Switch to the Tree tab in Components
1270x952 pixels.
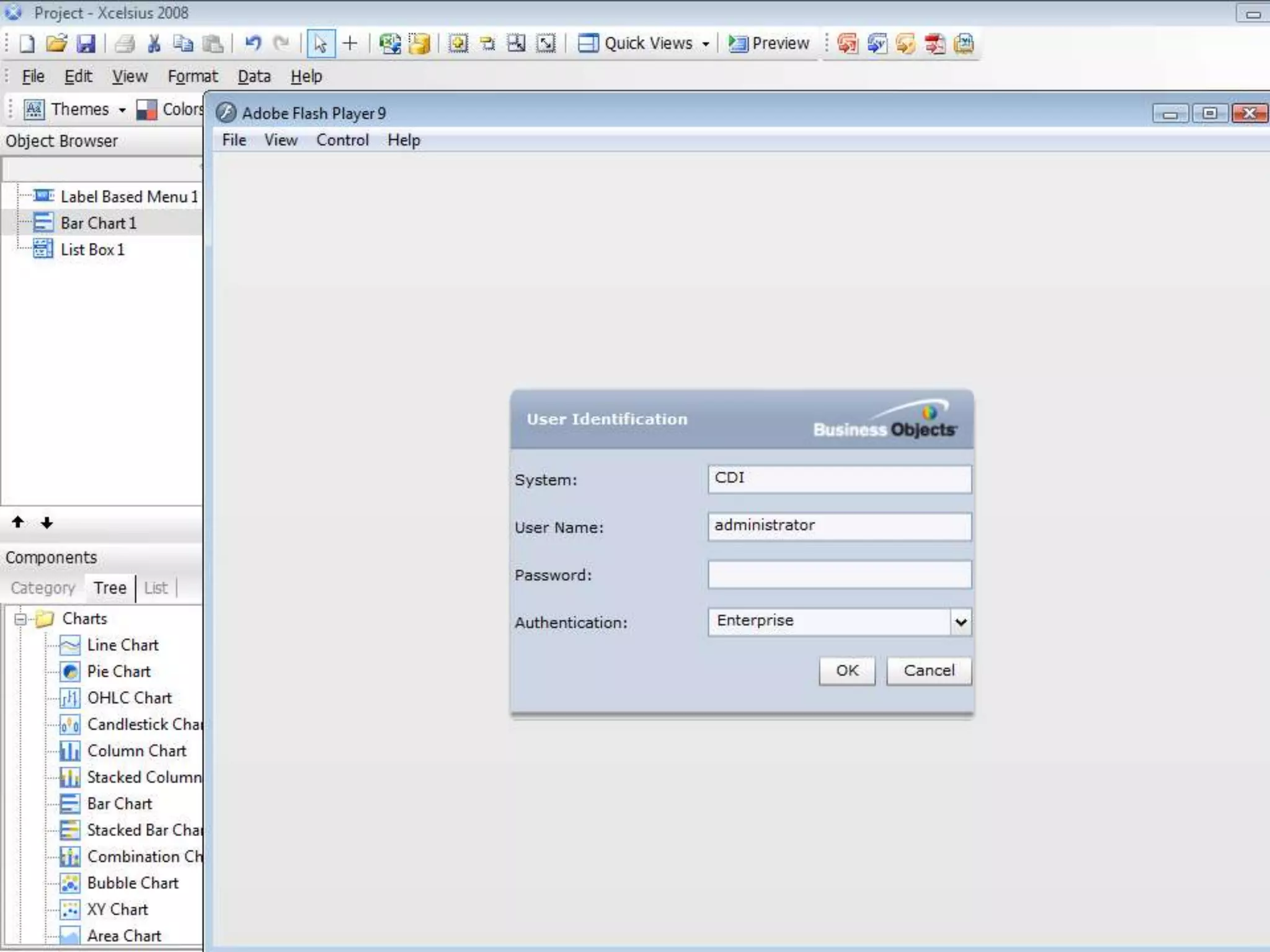click(110, 588)
